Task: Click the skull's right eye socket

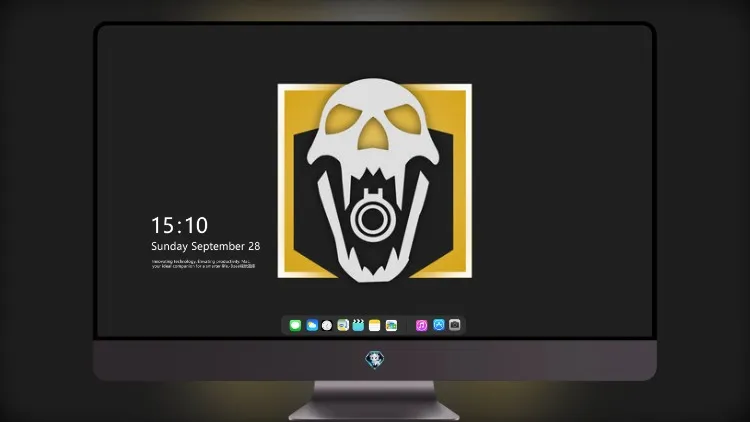Action: tap(403, 119)
